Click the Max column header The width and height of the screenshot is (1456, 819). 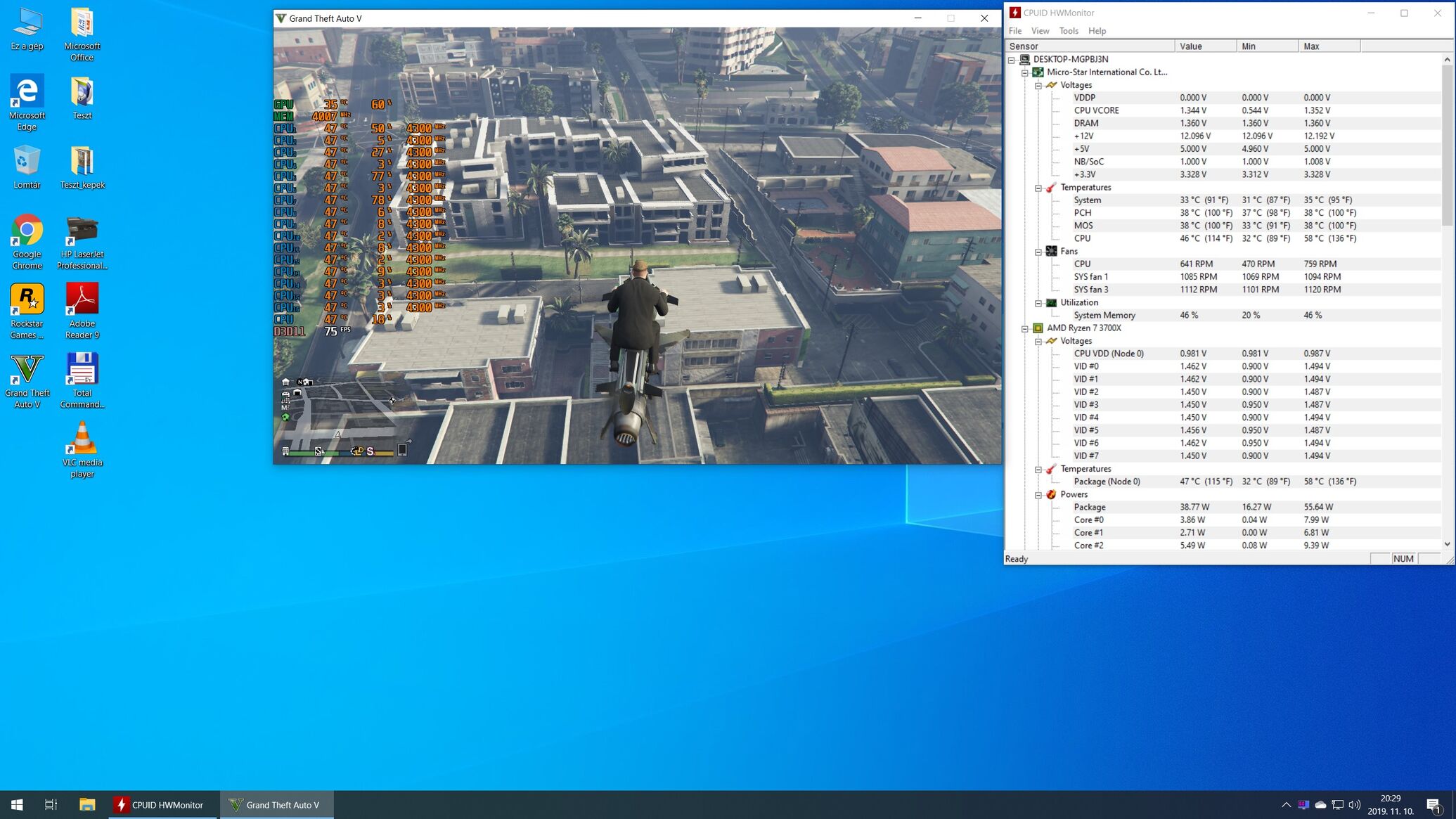(1329, 46)
